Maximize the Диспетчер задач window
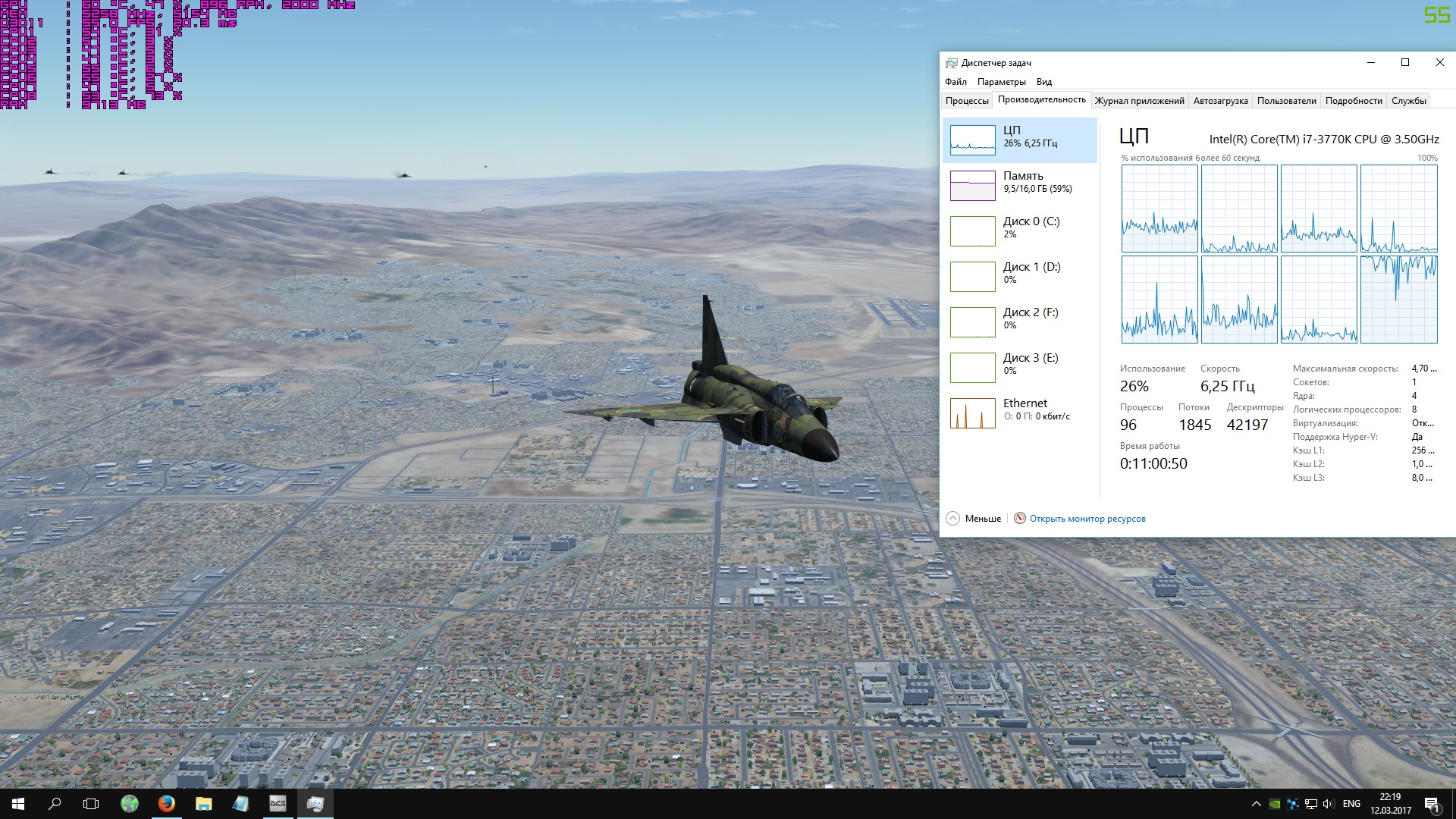 (x=1405, y=63)
